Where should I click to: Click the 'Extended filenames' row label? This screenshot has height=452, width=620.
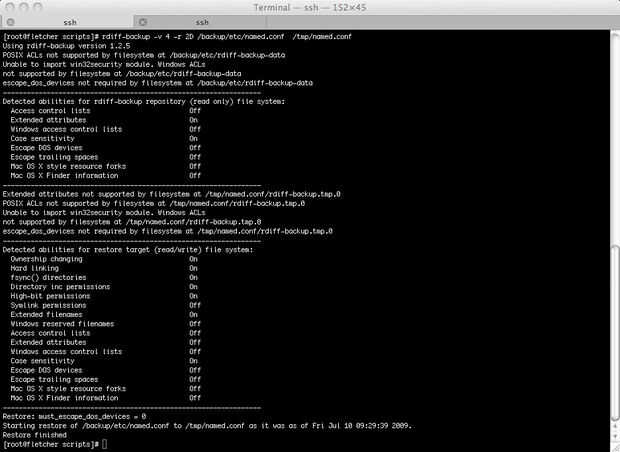(47, 315)
